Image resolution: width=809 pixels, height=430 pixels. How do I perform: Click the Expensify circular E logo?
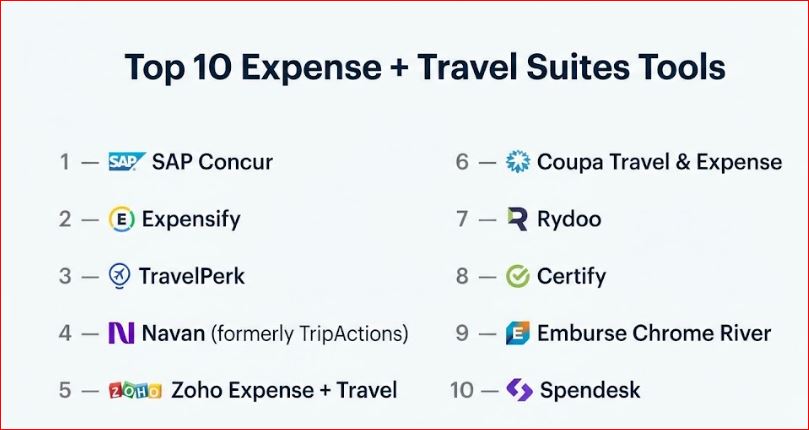[121, 219]
